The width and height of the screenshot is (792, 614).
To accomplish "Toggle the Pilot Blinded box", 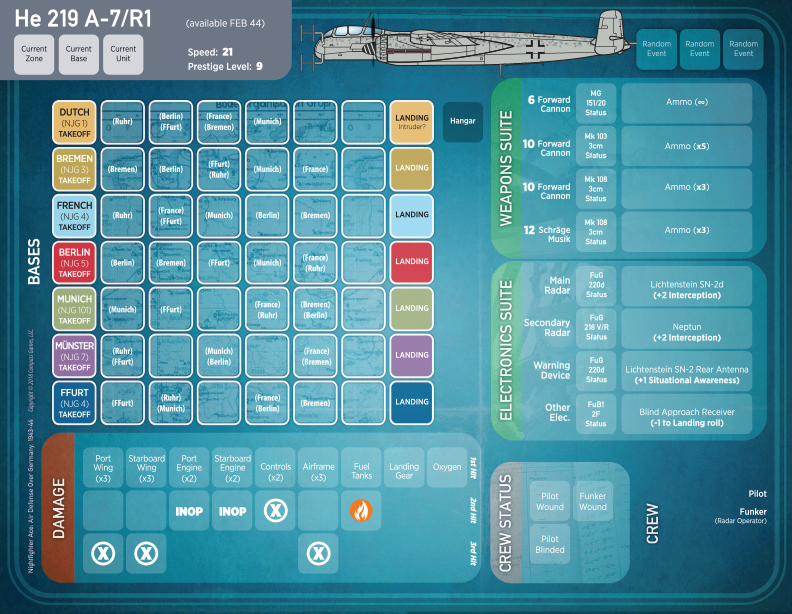I will pyautogui.click(x=549, y=544).
